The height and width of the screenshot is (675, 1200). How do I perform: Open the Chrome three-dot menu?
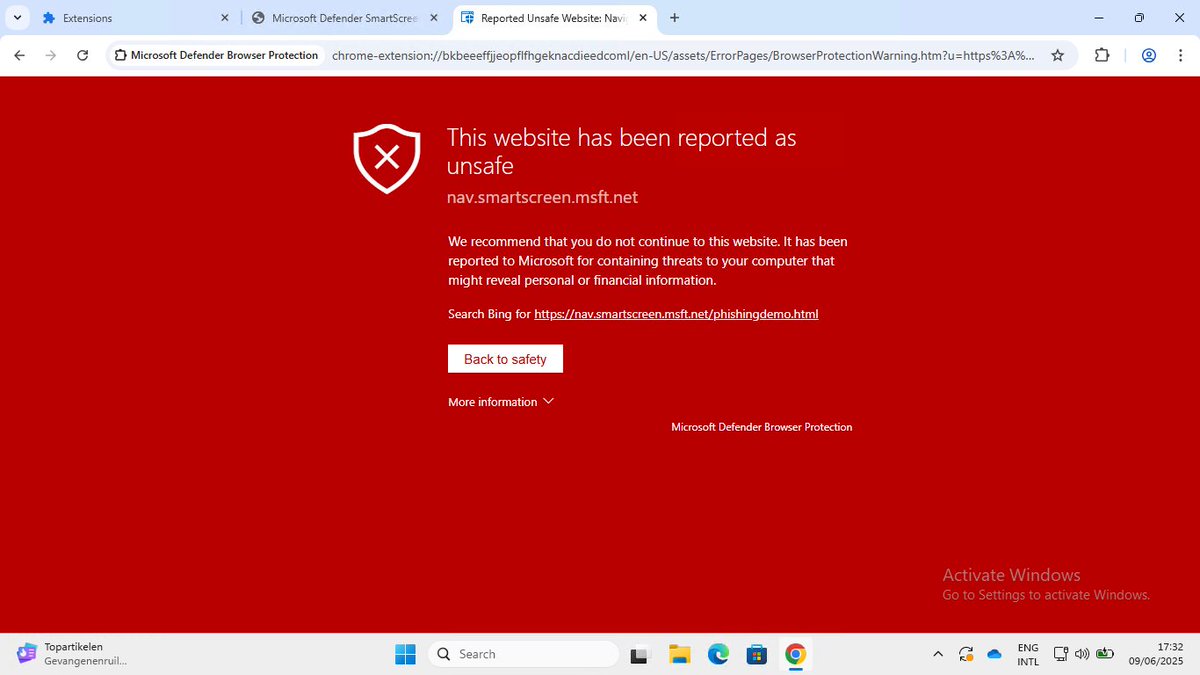(x=1180, y=55)
